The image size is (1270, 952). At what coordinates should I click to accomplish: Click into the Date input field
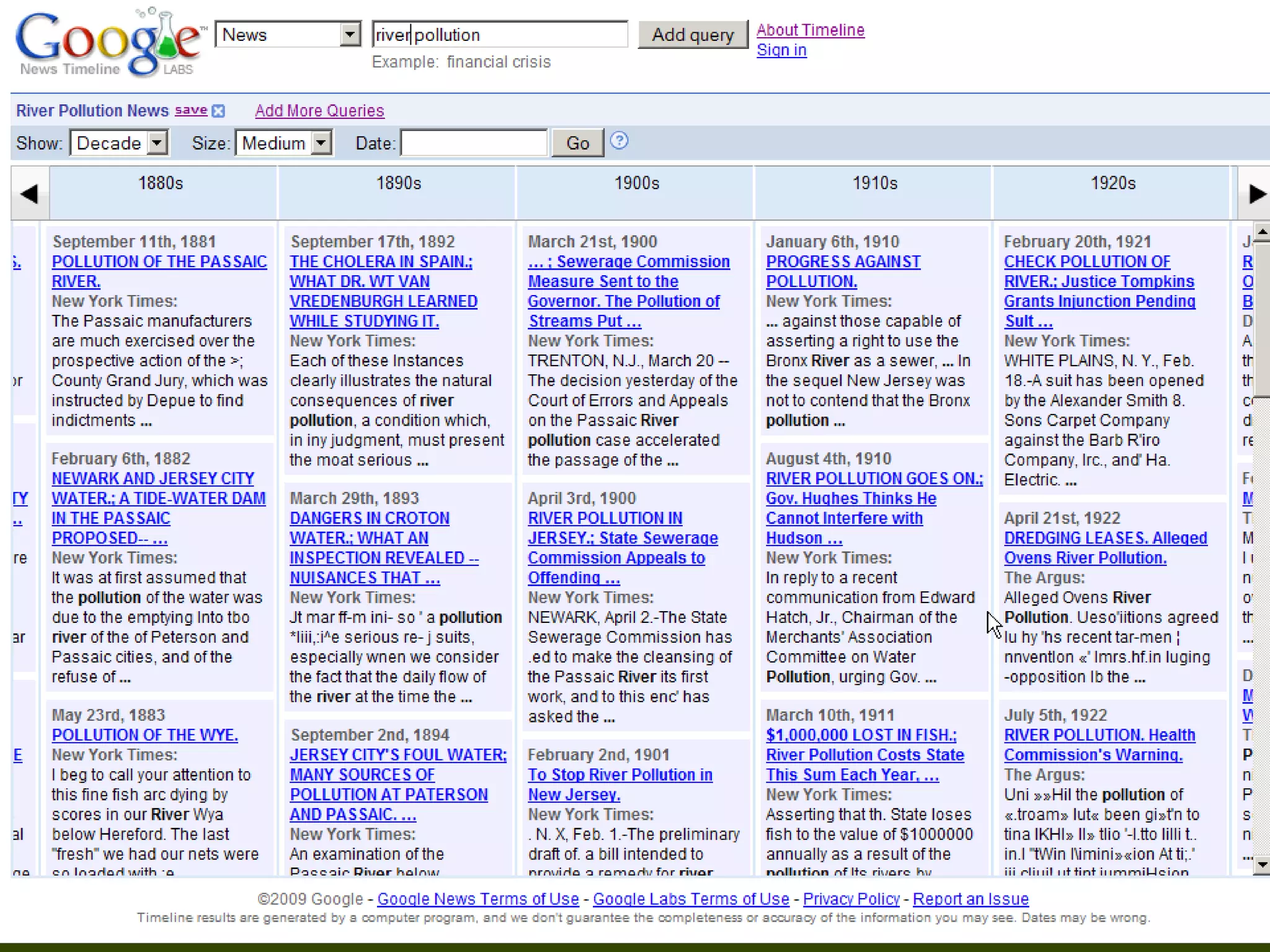tap(474, 143)
